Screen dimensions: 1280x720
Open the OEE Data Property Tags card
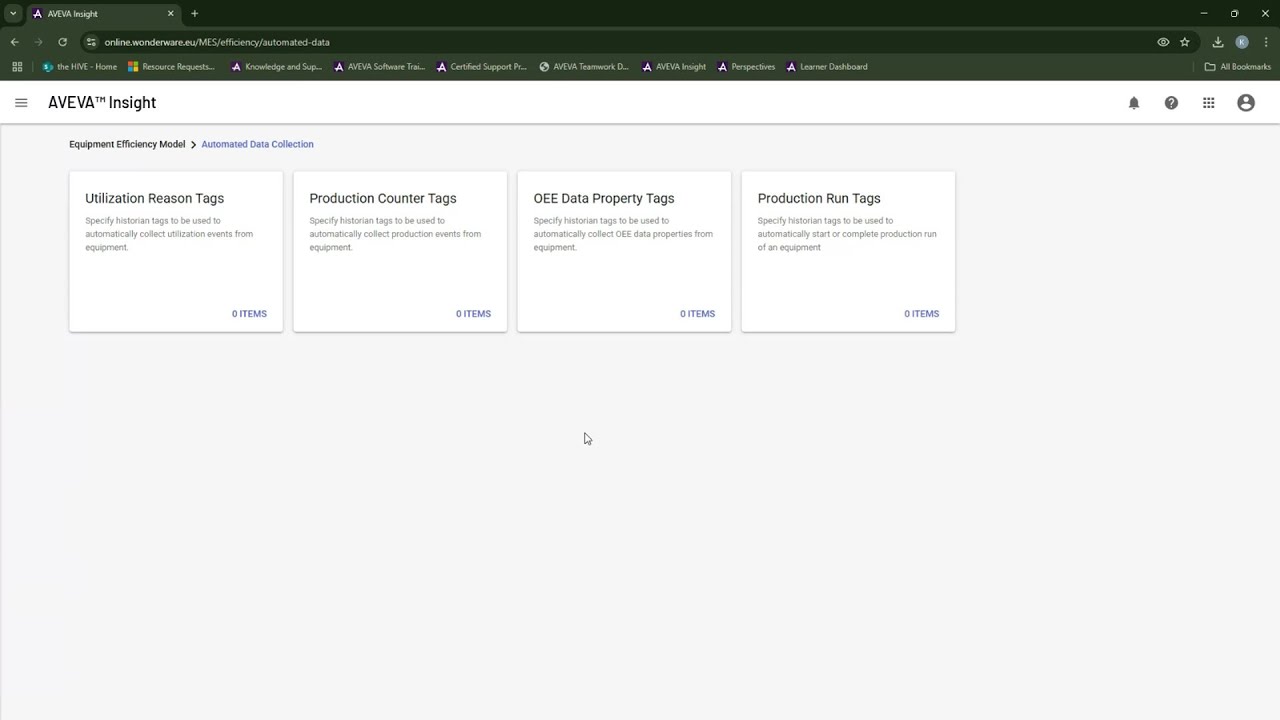point(624,251)
